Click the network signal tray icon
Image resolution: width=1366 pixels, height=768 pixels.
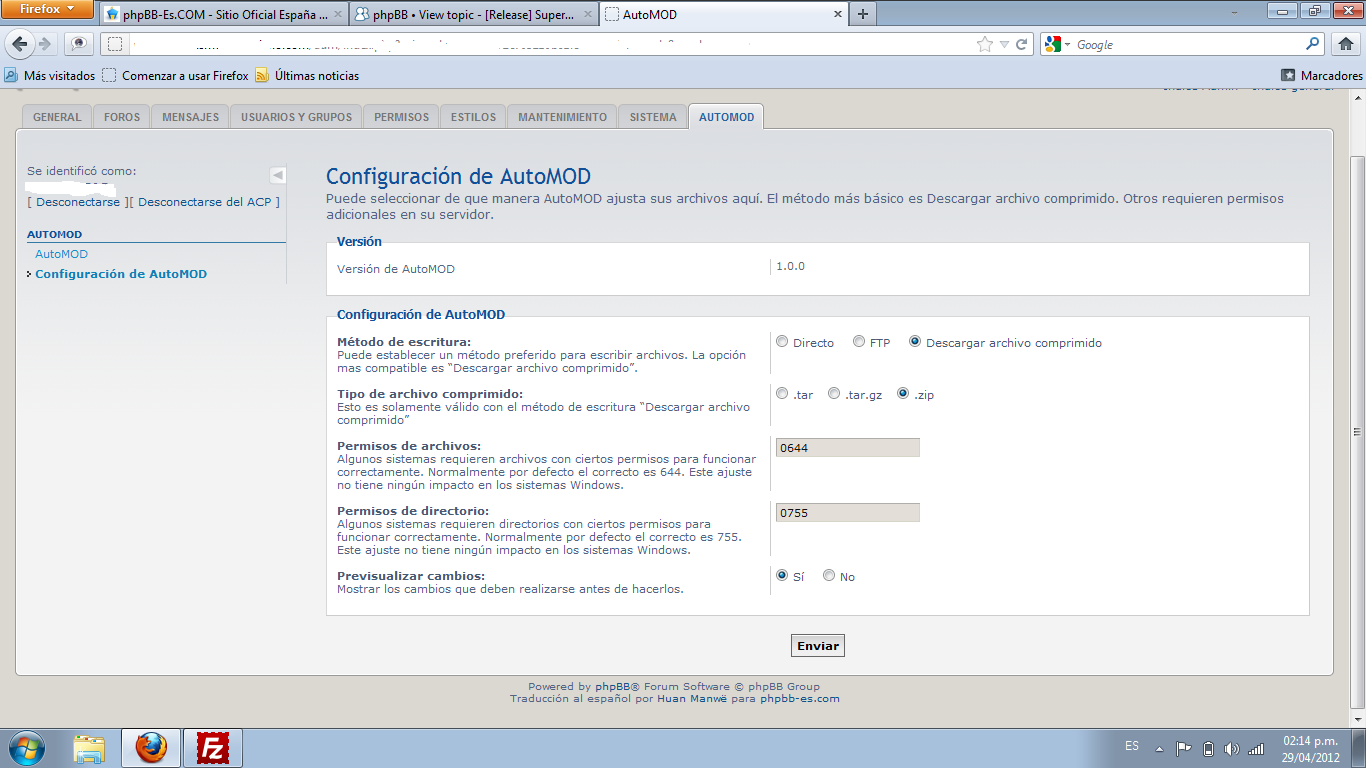1256,748
